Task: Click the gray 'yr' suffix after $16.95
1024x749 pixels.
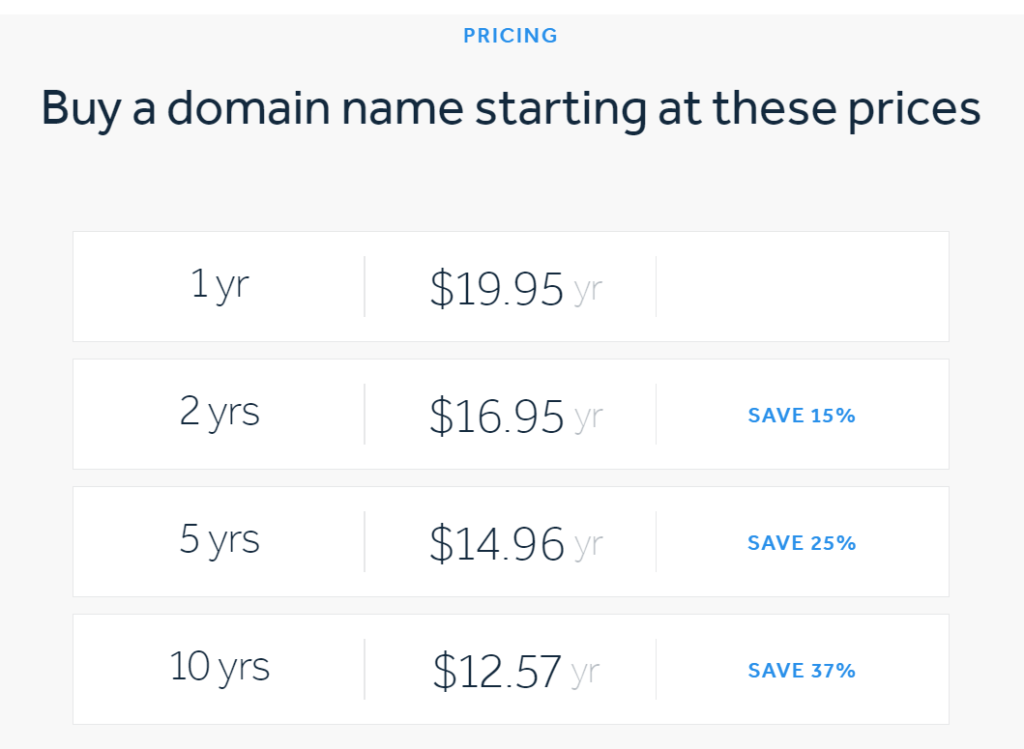Action: coord(588,419)
